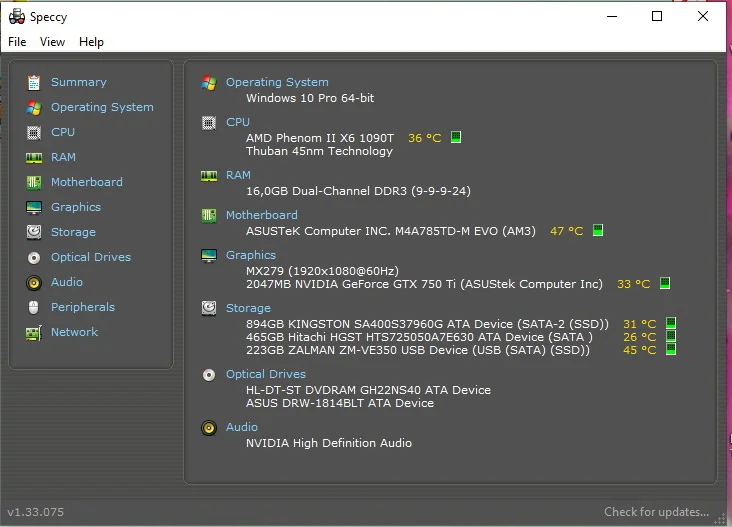Click the Operating System Windows flag sidebar icon

(x=34, y=108)
